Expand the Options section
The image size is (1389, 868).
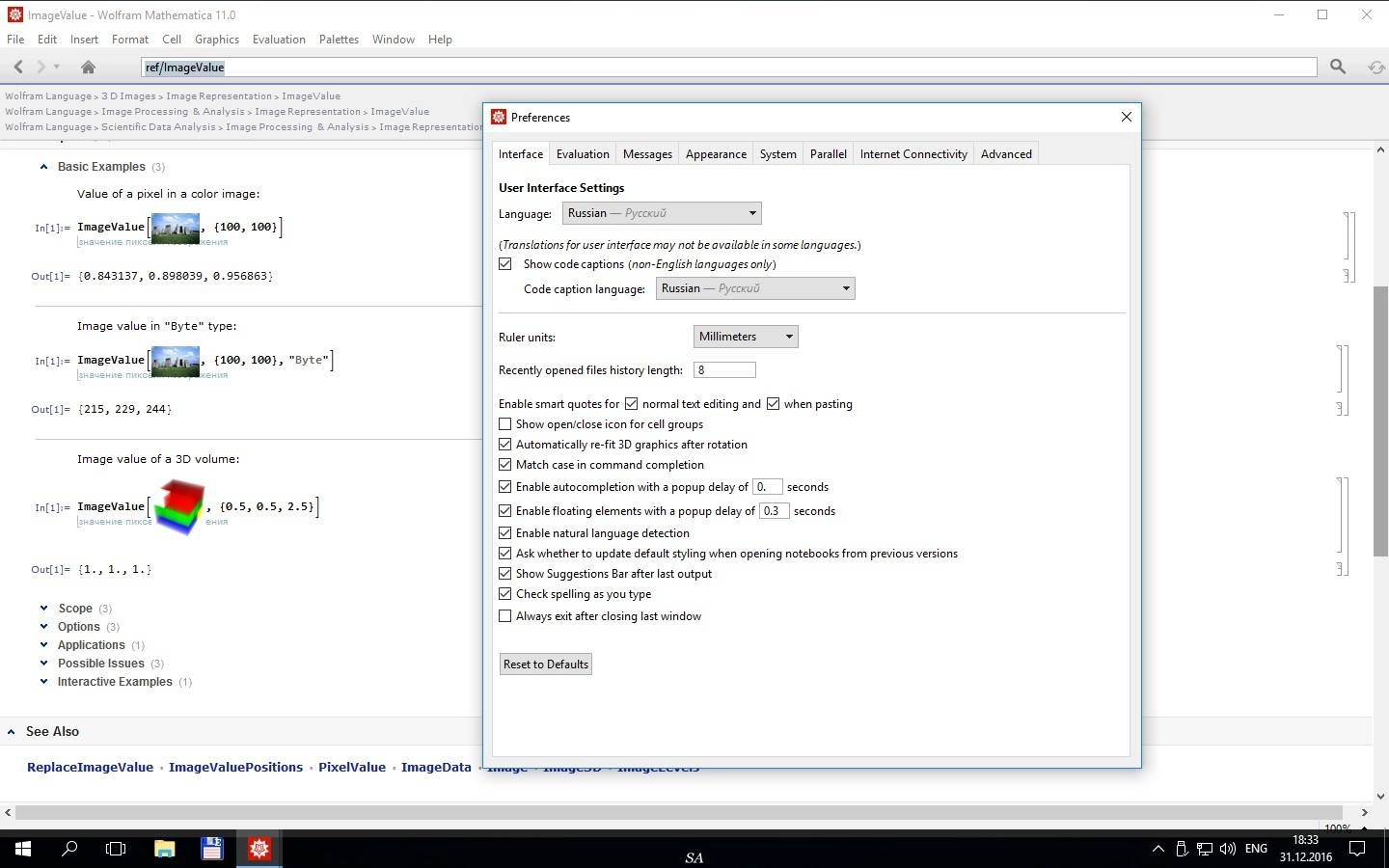tap(43, 626)
